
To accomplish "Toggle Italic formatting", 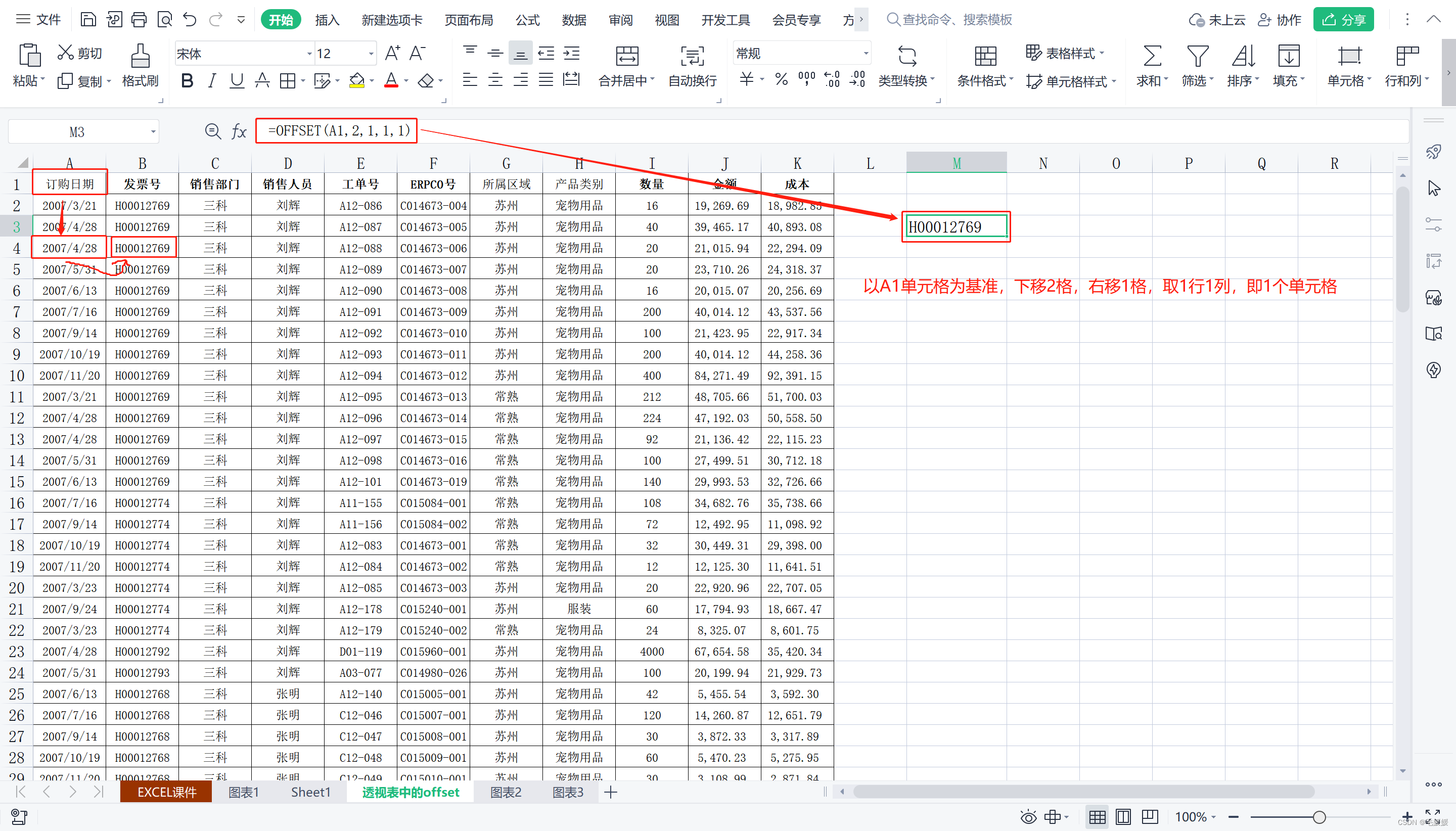I will click(x=212, y=80).
